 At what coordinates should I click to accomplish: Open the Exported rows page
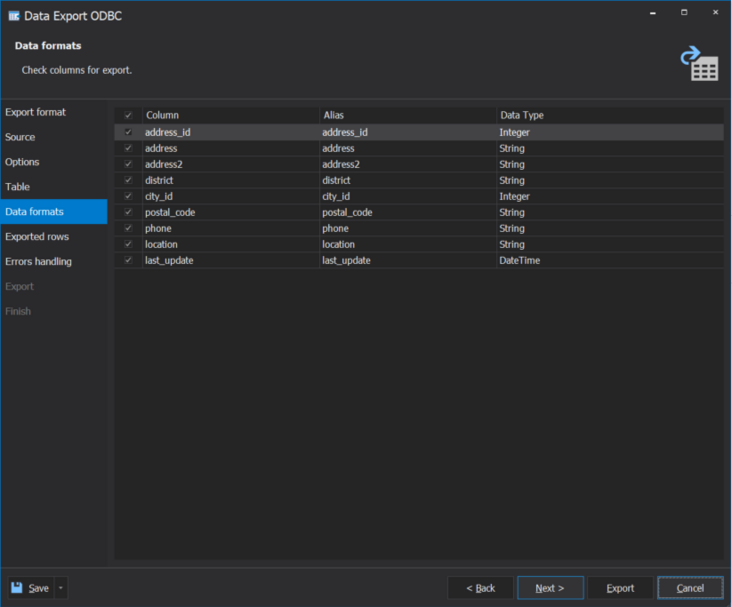37,237
